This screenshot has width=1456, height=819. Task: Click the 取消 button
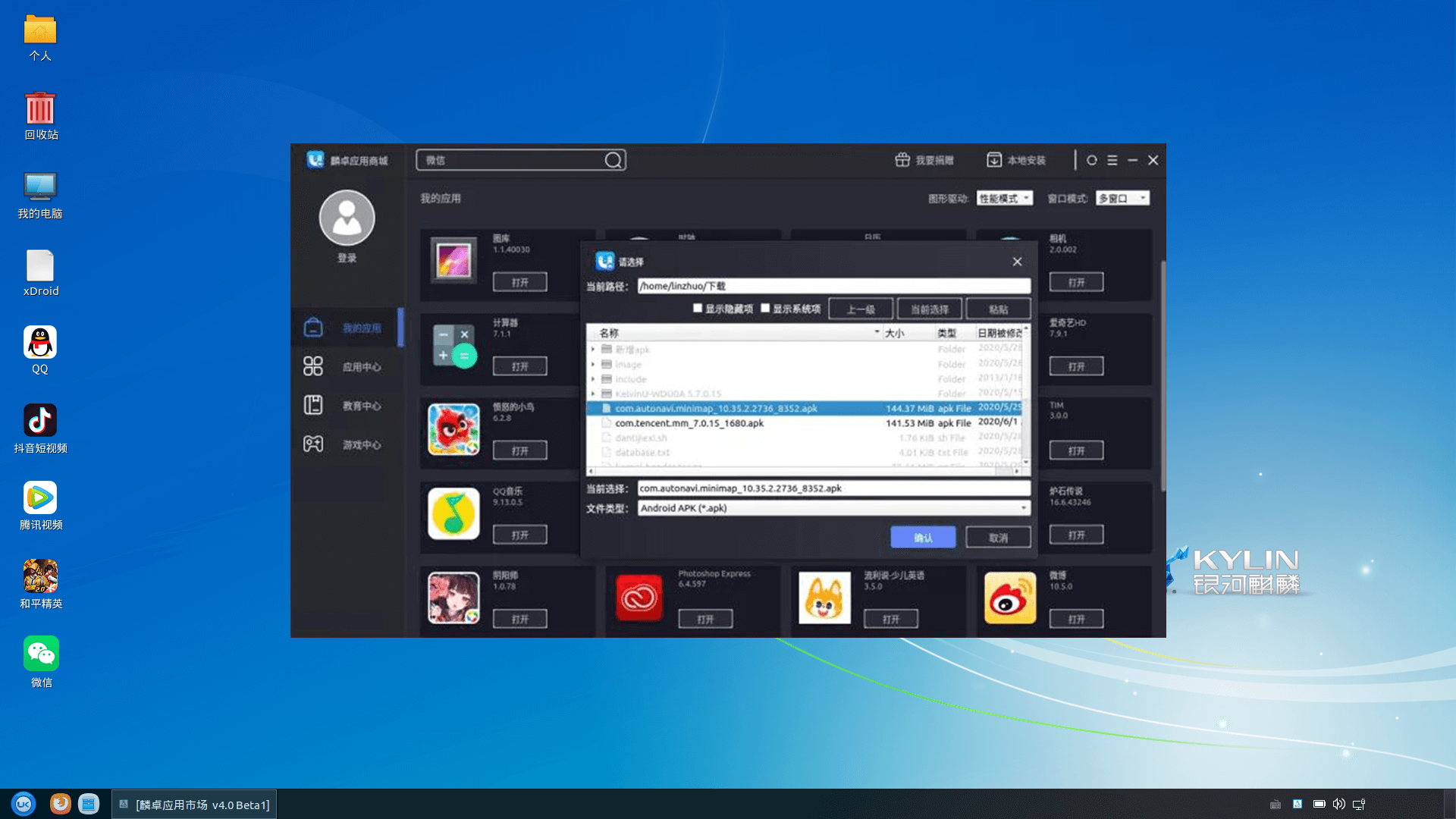[999, 537]
